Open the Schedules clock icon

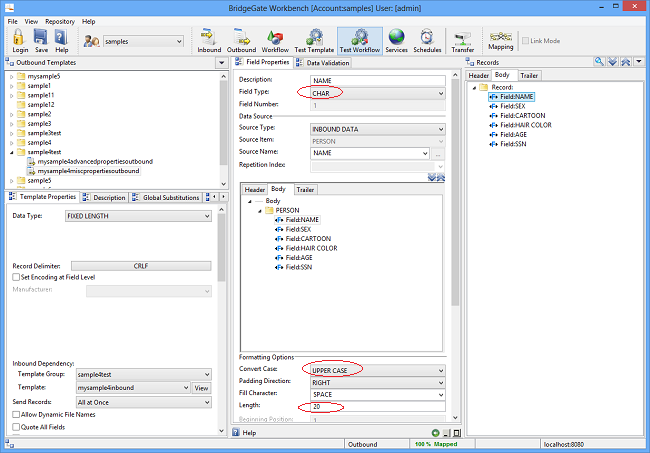click(427, 41)
